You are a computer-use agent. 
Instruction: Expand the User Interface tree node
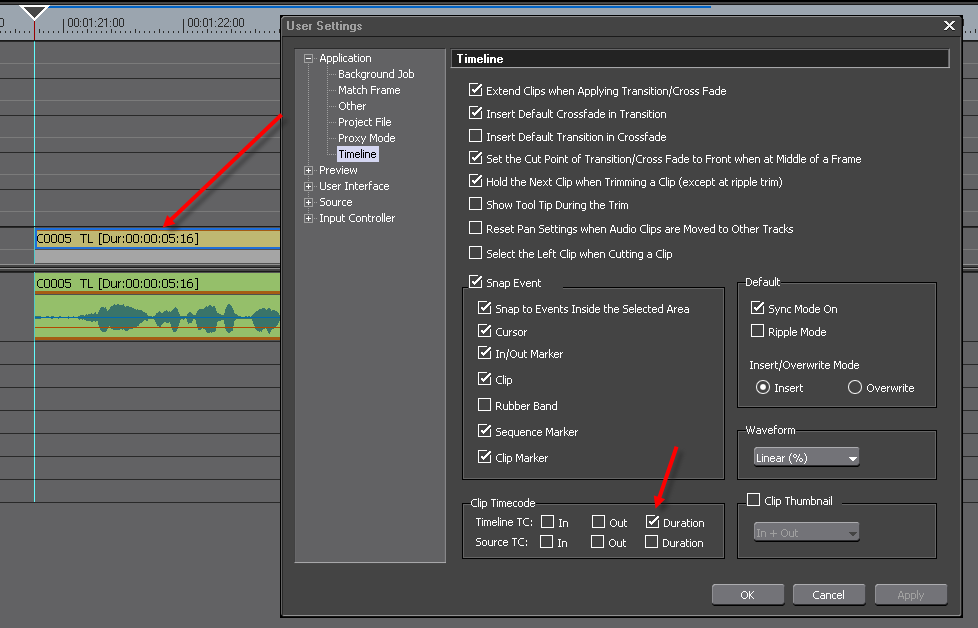(x=309, y=186)
